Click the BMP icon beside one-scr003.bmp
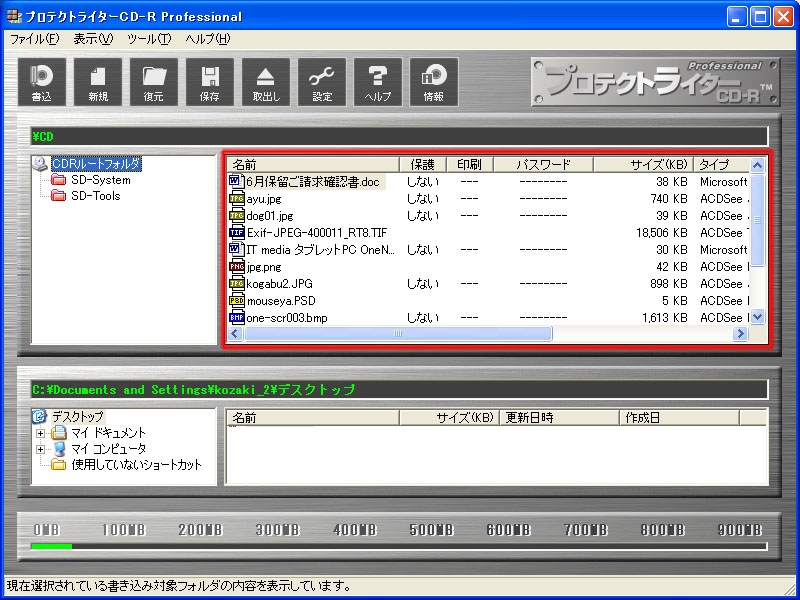 (236, 317)
